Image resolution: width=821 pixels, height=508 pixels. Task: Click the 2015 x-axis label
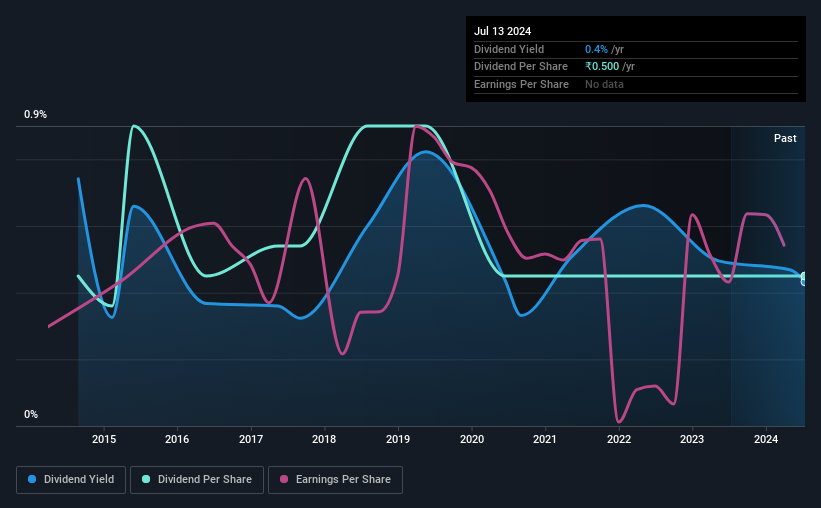pyautogui.click(x=104, y=439)
